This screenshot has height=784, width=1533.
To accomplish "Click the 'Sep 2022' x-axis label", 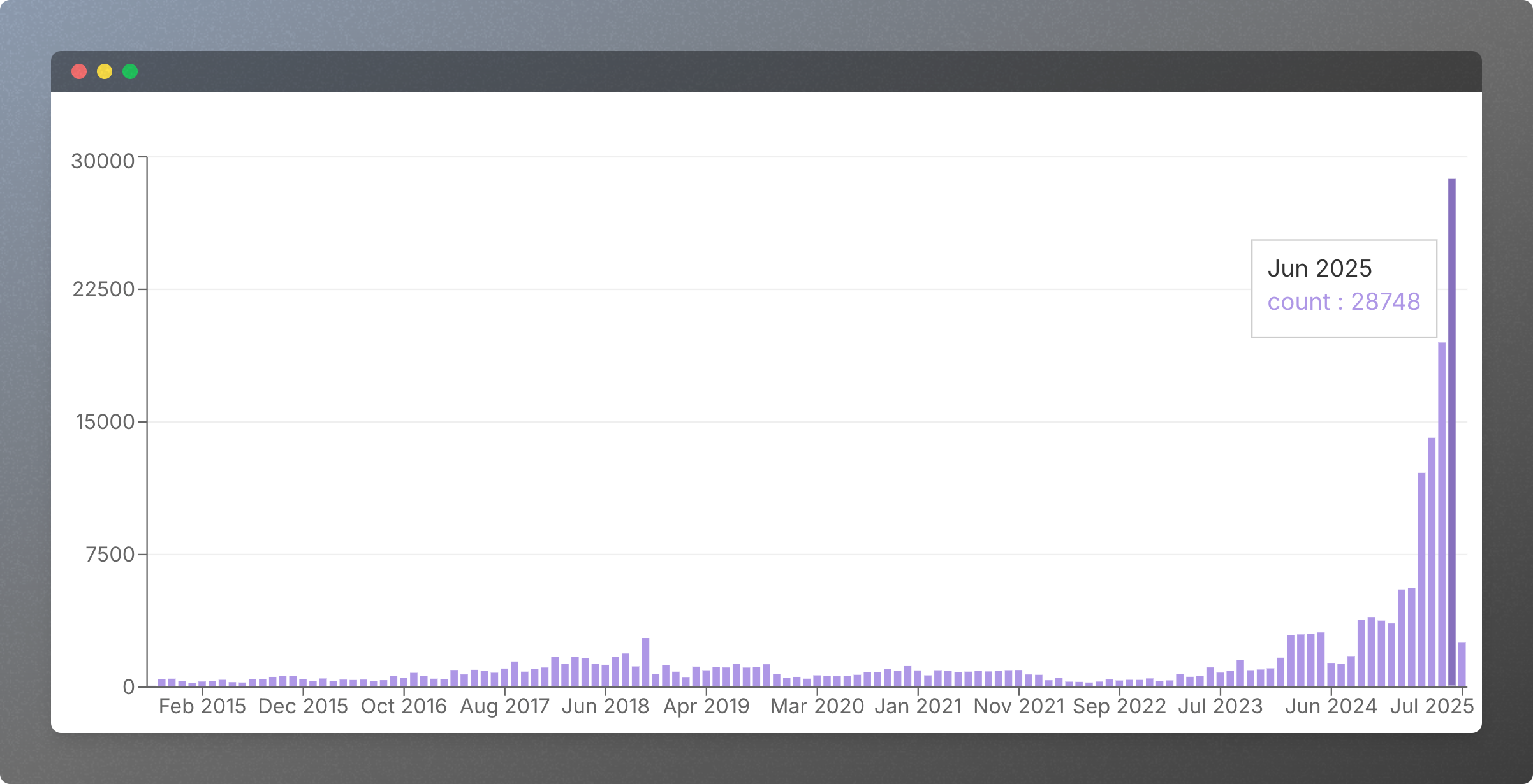I will point(1119,706).
